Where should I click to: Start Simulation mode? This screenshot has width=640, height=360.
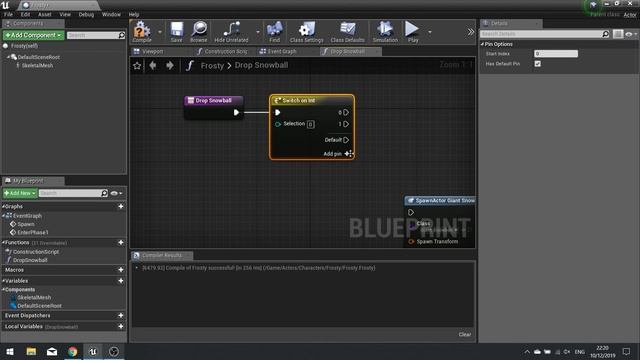[x=385, y=32]
